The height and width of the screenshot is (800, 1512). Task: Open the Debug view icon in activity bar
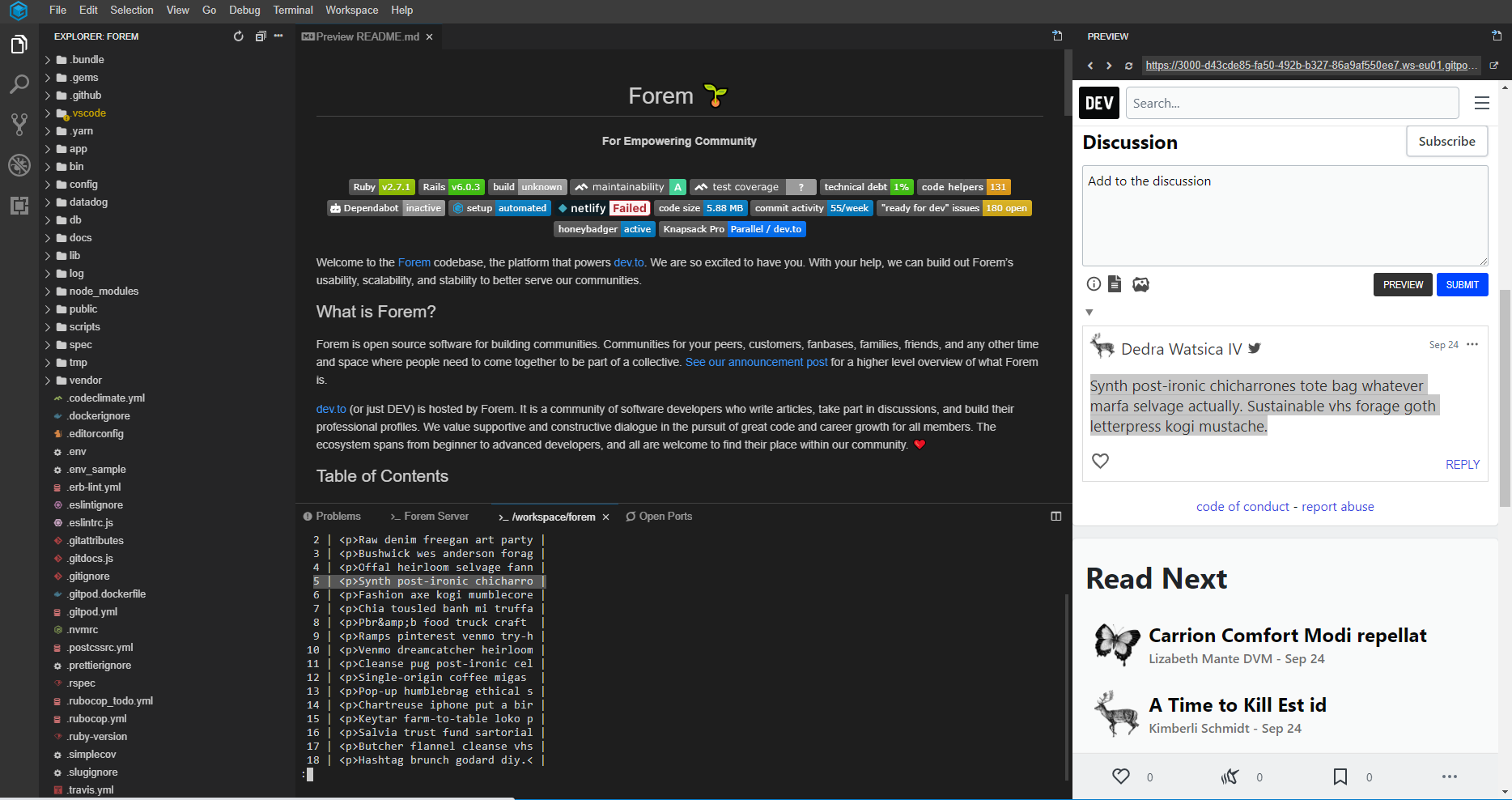[x=19, y=165]
